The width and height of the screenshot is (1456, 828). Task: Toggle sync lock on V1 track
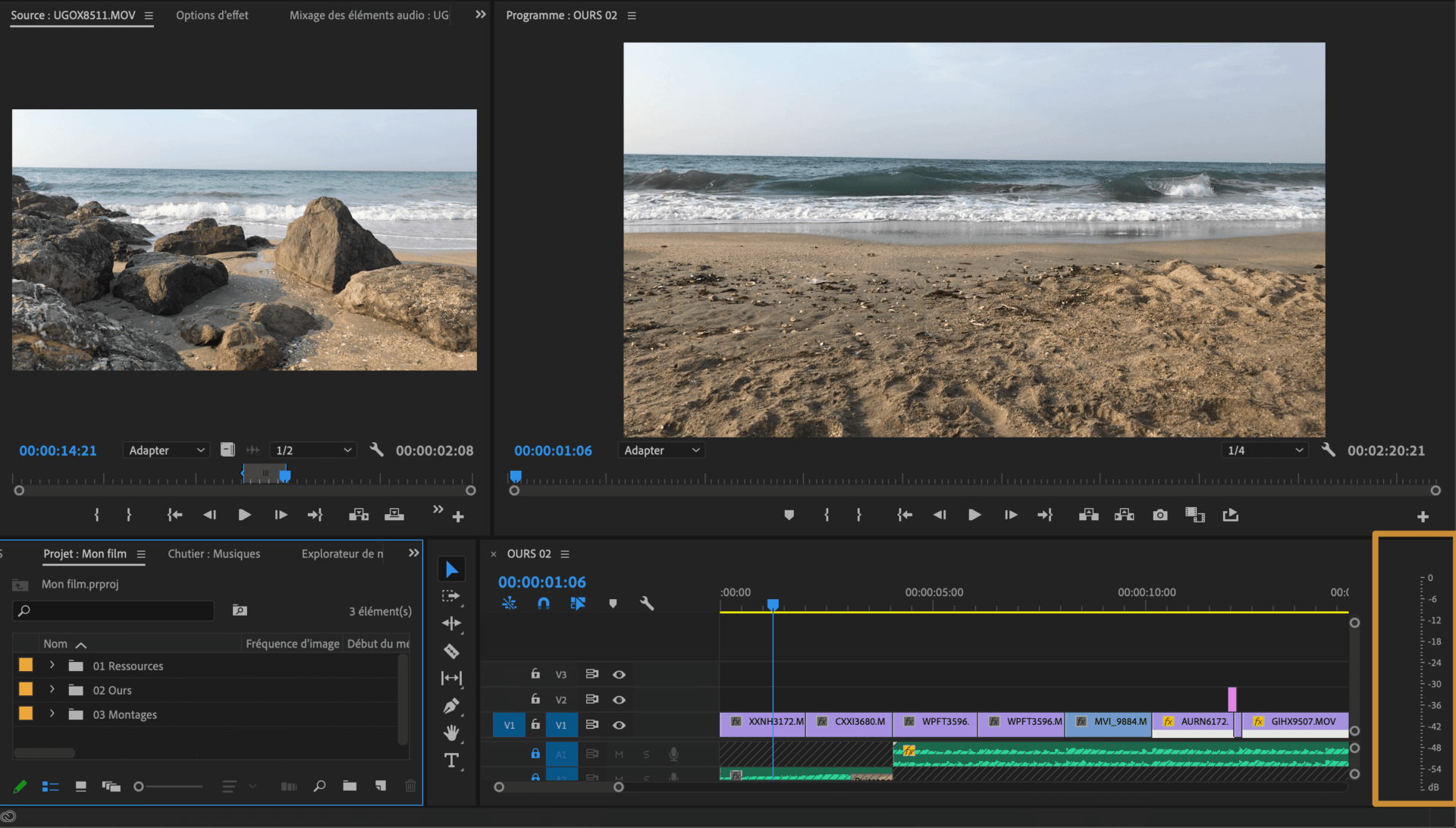(x=592, y=725)
